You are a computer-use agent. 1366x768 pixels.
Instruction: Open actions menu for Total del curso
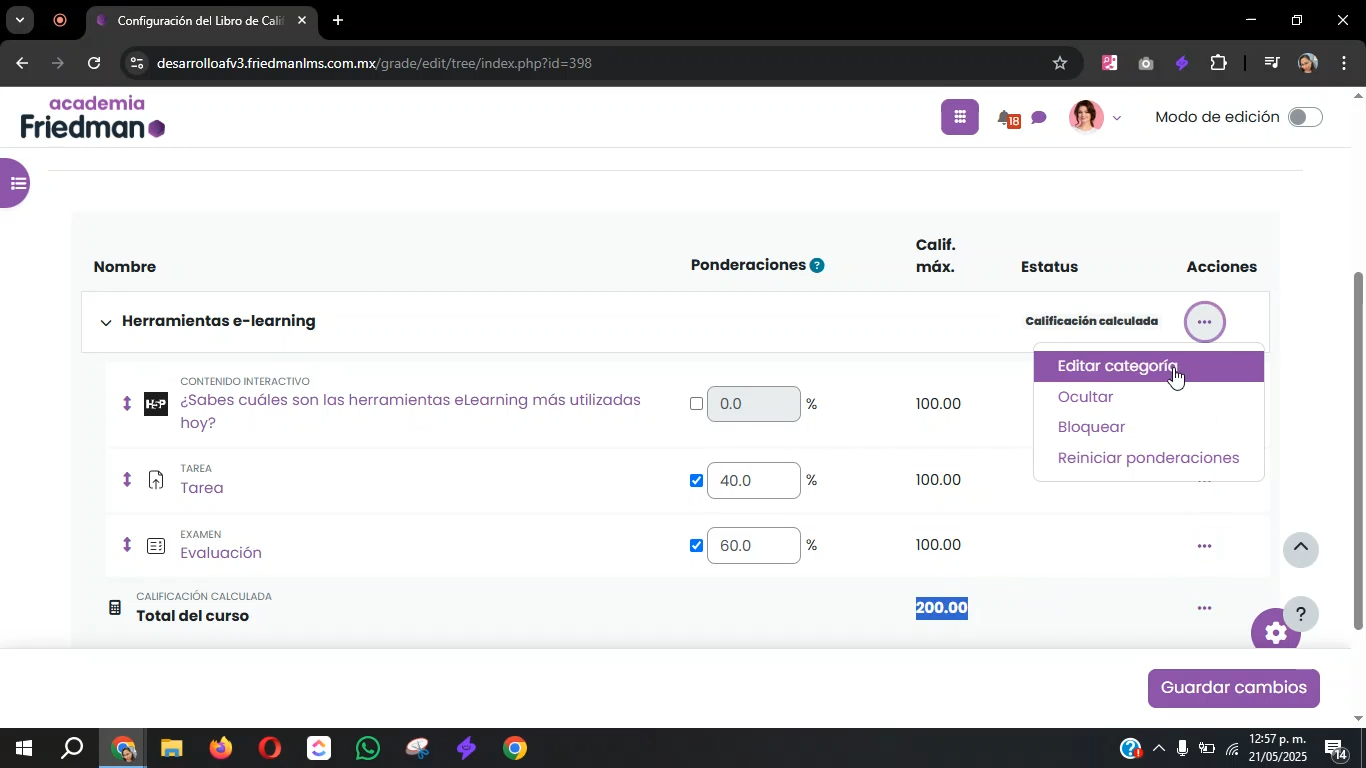pyautogui.click(x=1205, y=608)
